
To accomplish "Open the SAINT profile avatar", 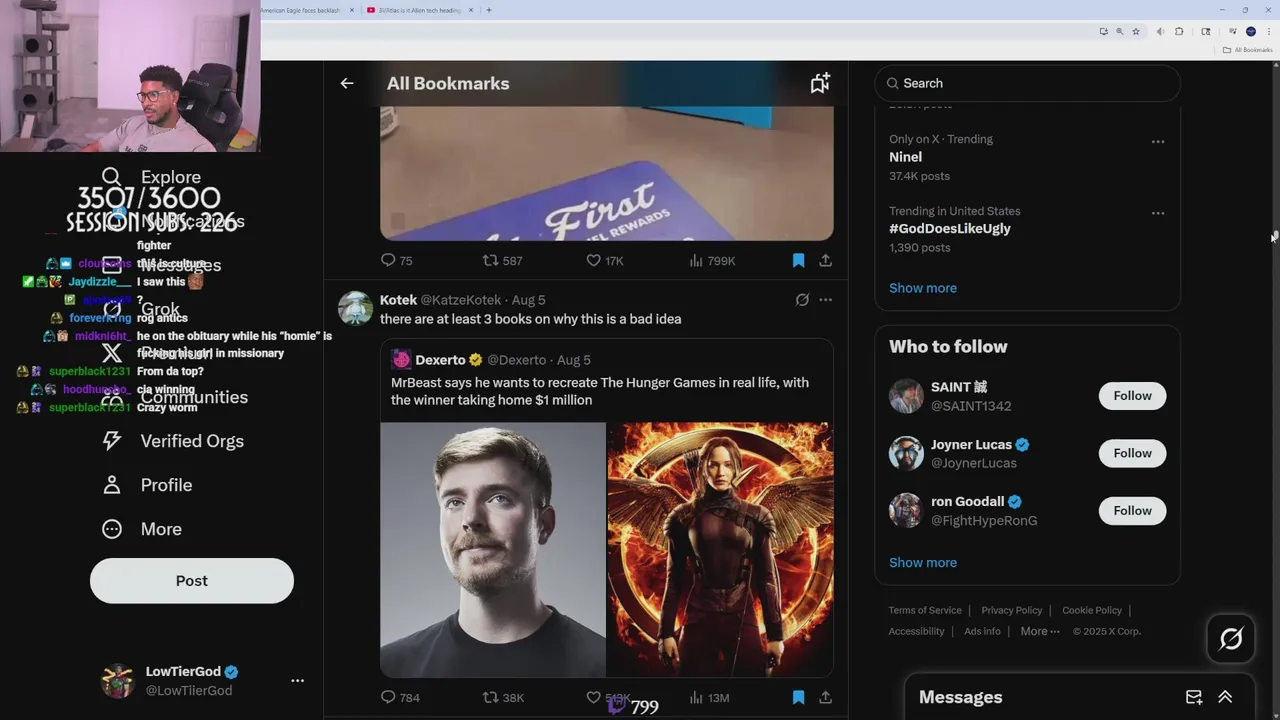I will [906, 396].
